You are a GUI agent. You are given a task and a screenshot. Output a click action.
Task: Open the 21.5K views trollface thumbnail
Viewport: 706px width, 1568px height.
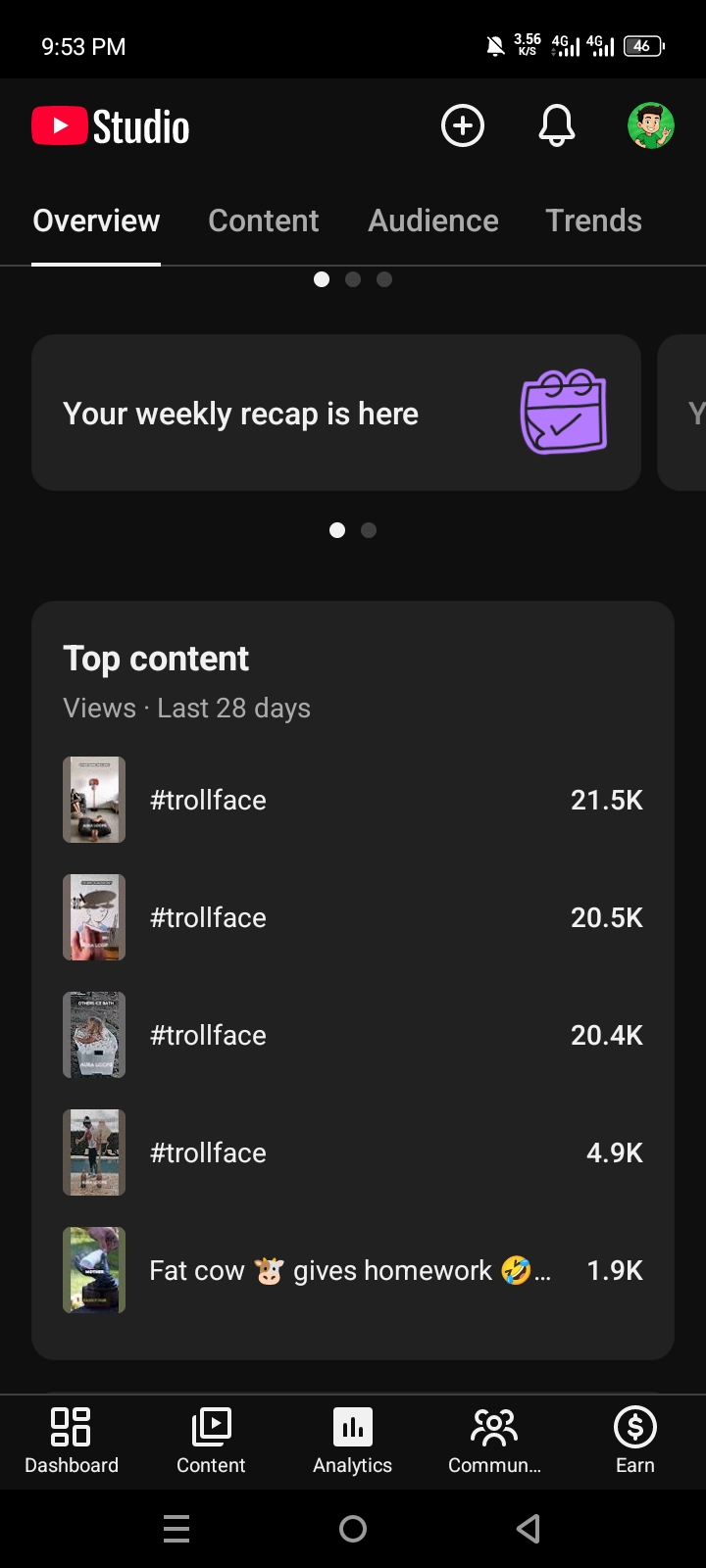94,800
